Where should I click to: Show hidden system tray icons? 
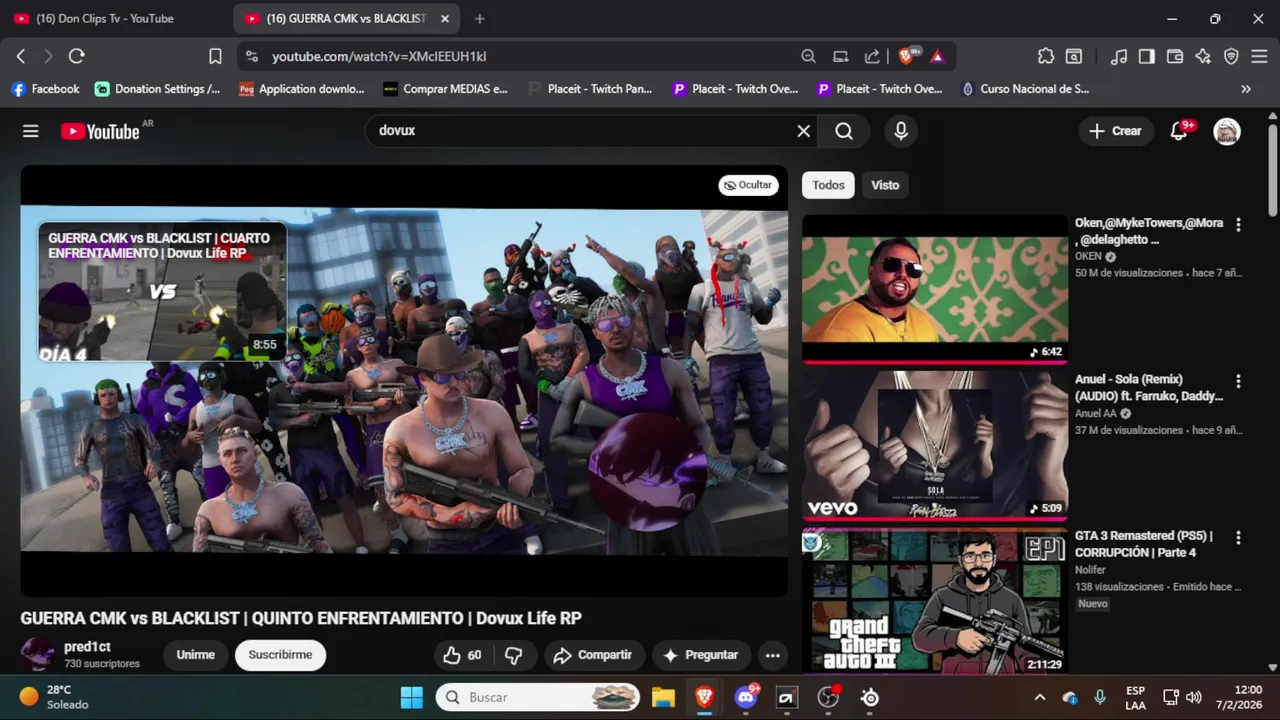point(1039,697)
